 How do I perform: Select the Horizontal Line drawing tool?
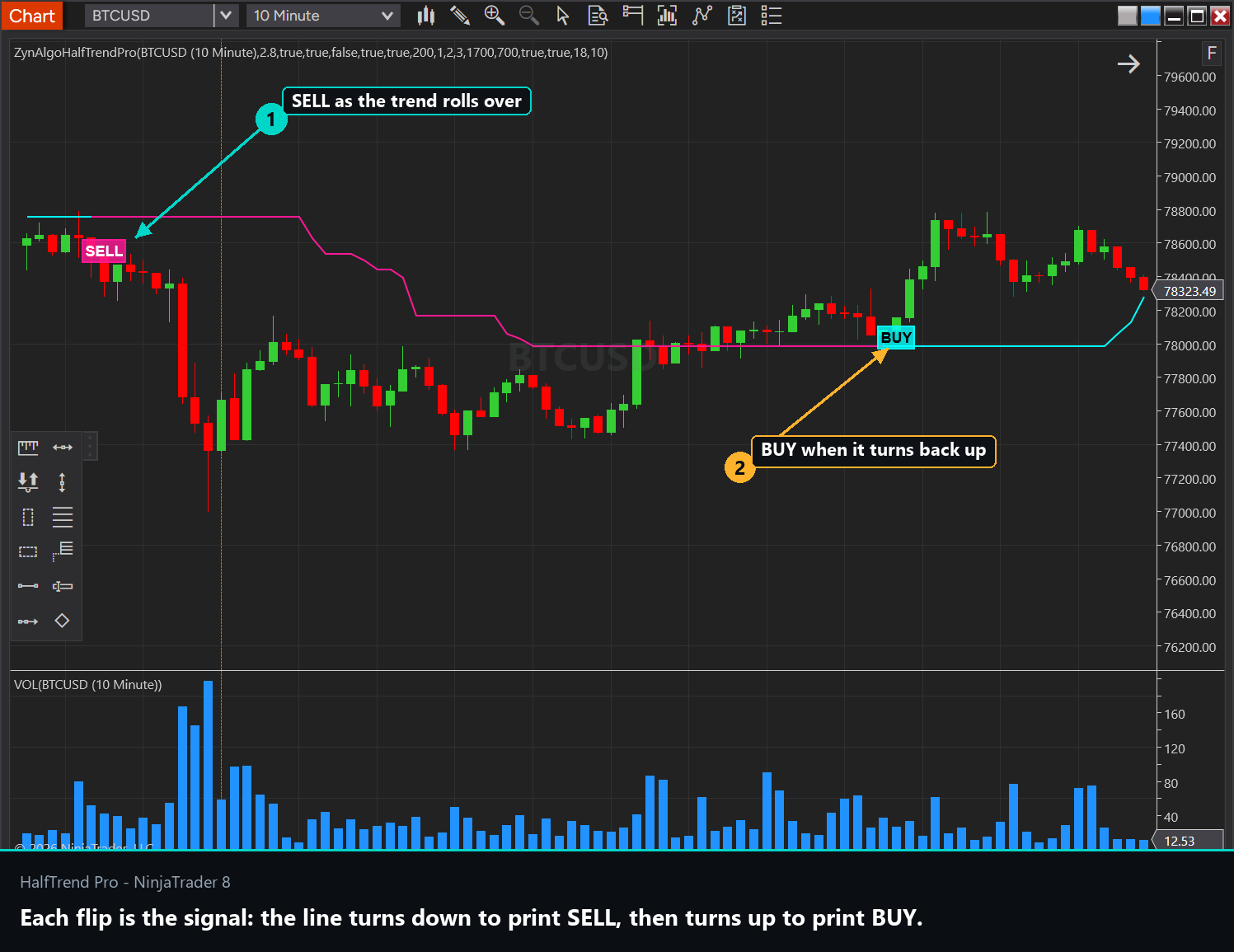click(63, 448)
